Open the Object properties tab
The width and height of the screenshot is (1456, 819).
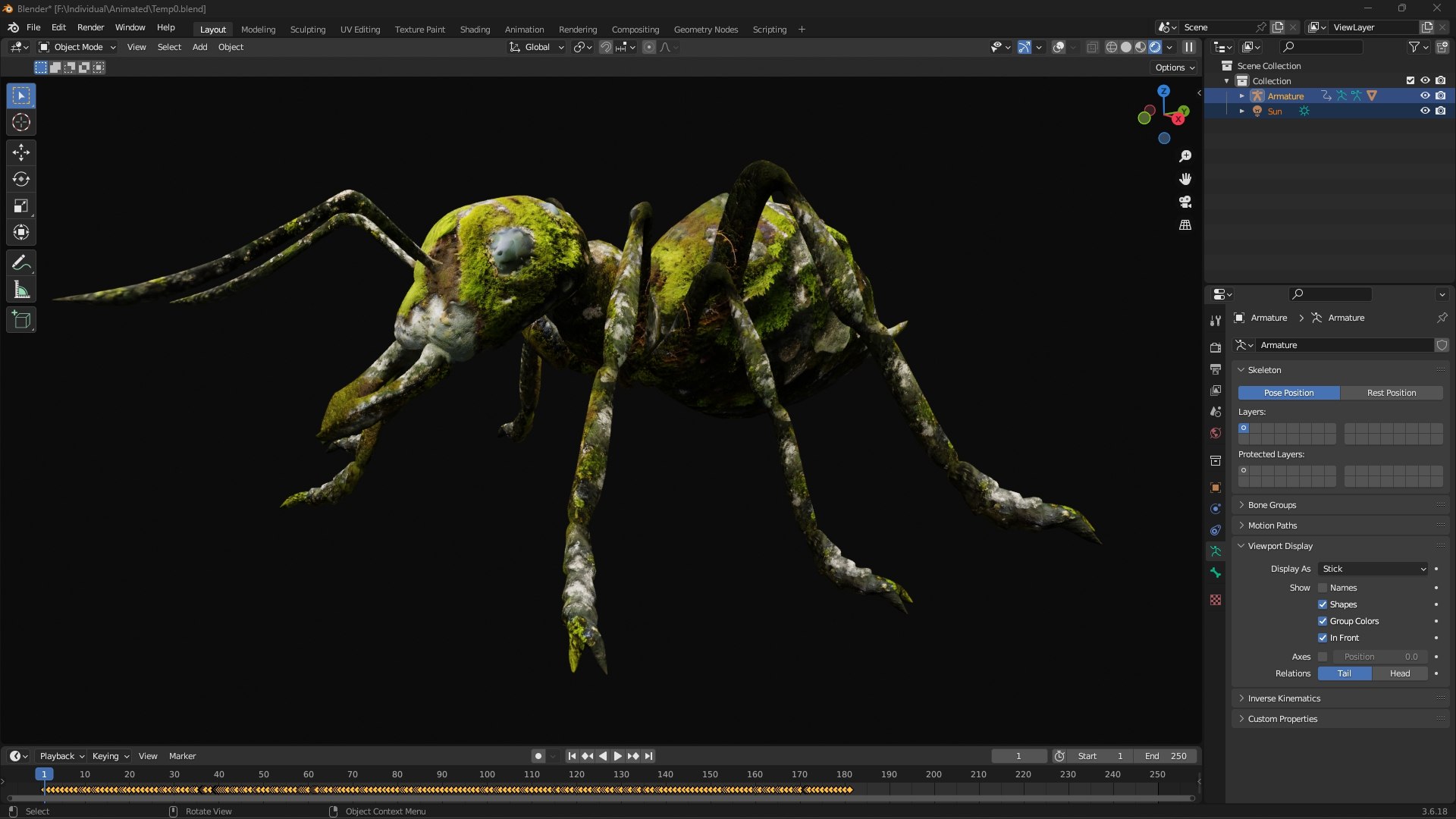[1216, 488]
